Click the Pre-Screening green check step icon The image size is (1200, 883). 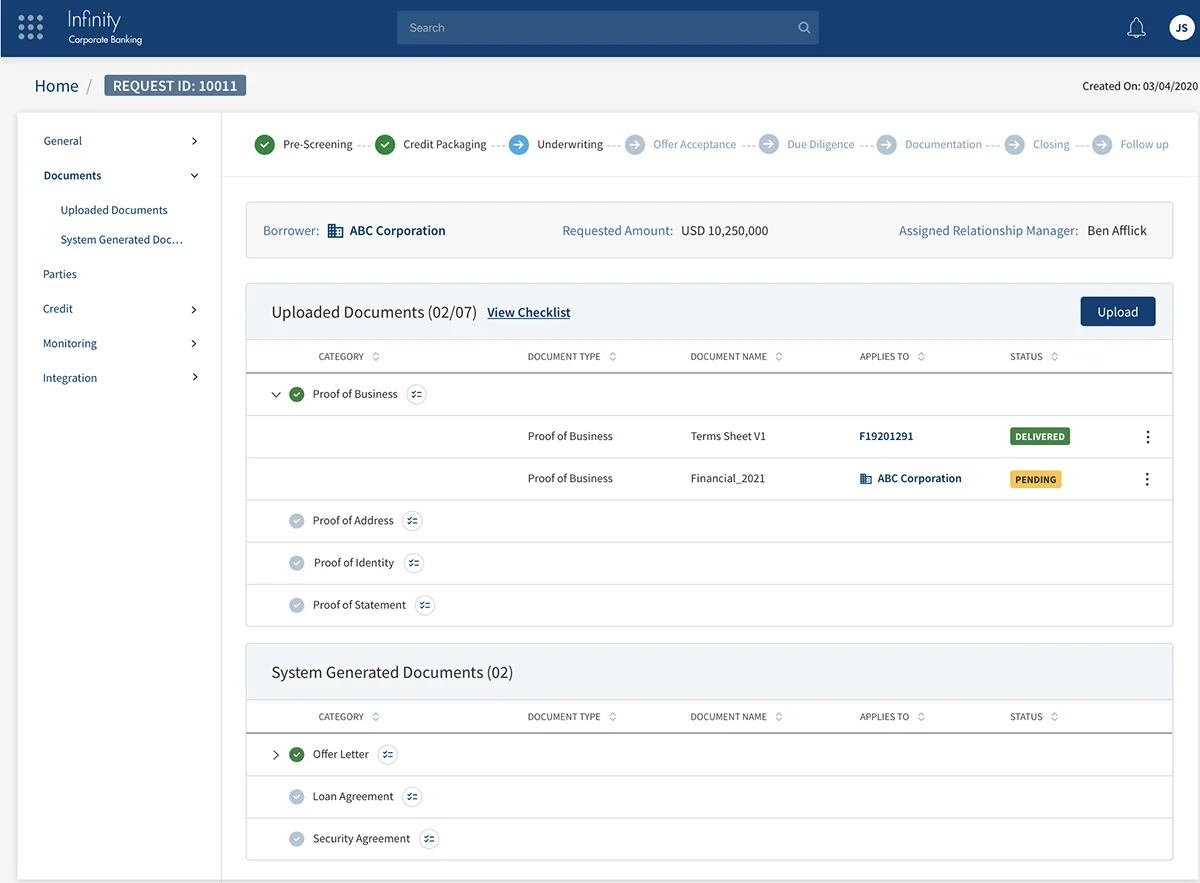pyautogui.click(x=264, y=145)
